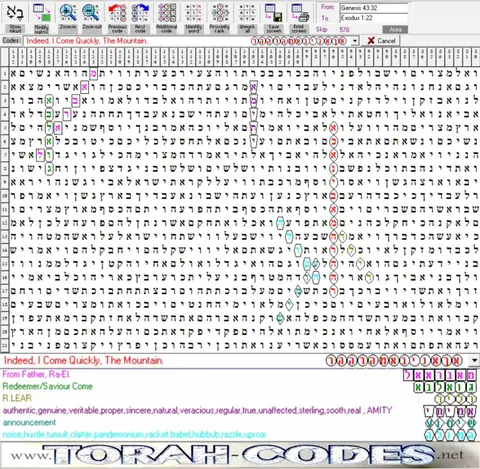
Task: Open the lower code list dropdown arrow
Action: pyautogui.click(x=474, y=360)
